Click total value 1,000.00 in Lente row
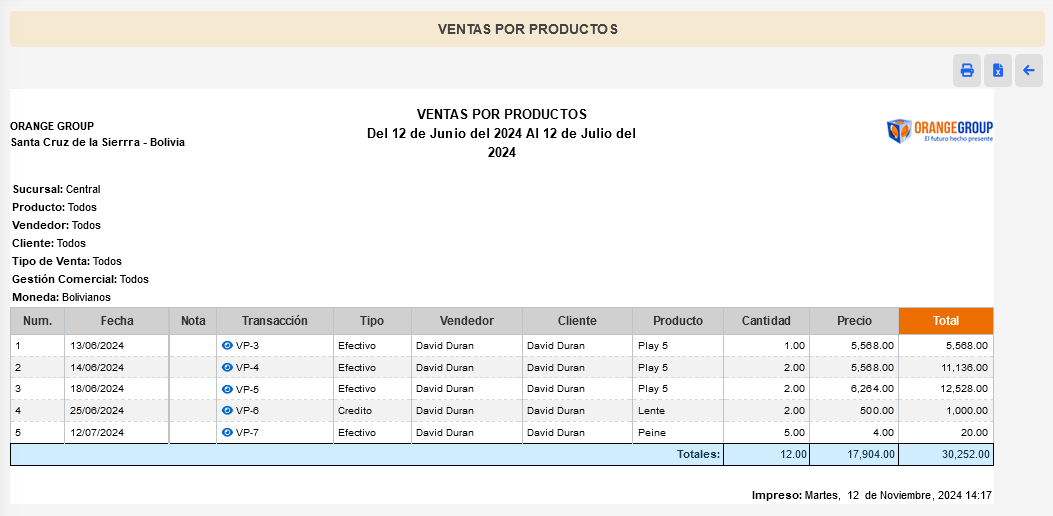This screenshot has height=516, width=1053. [968, 410]
